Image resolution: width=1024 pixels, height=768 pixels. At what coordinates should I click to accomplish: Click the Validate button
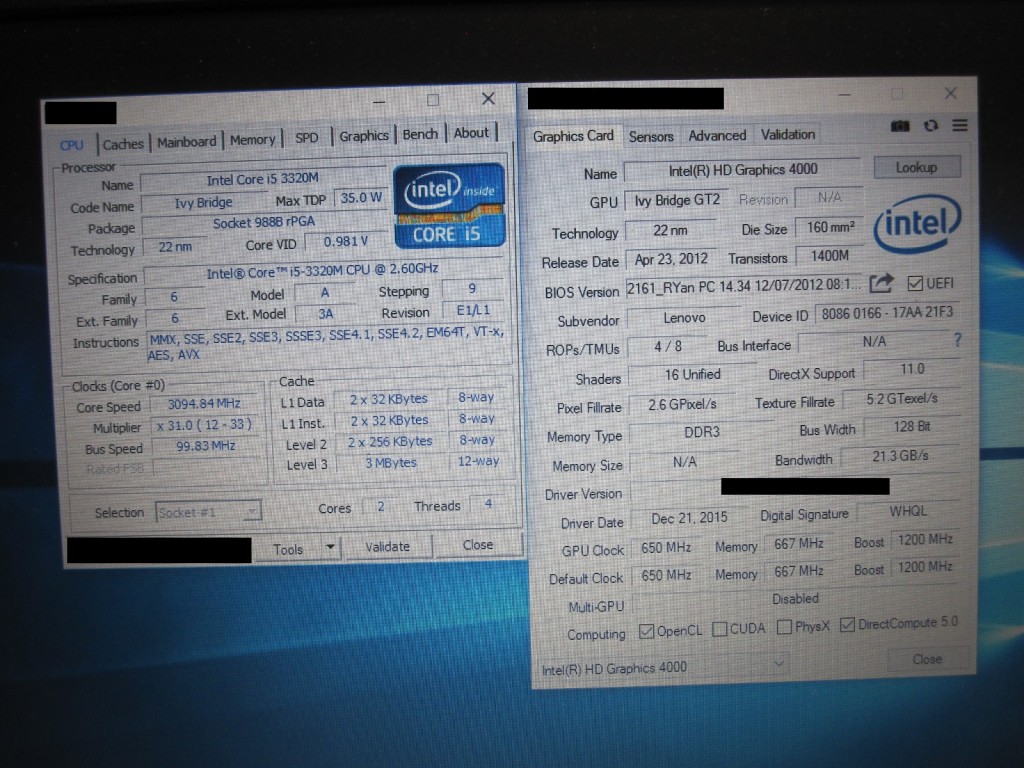[387, 547]
